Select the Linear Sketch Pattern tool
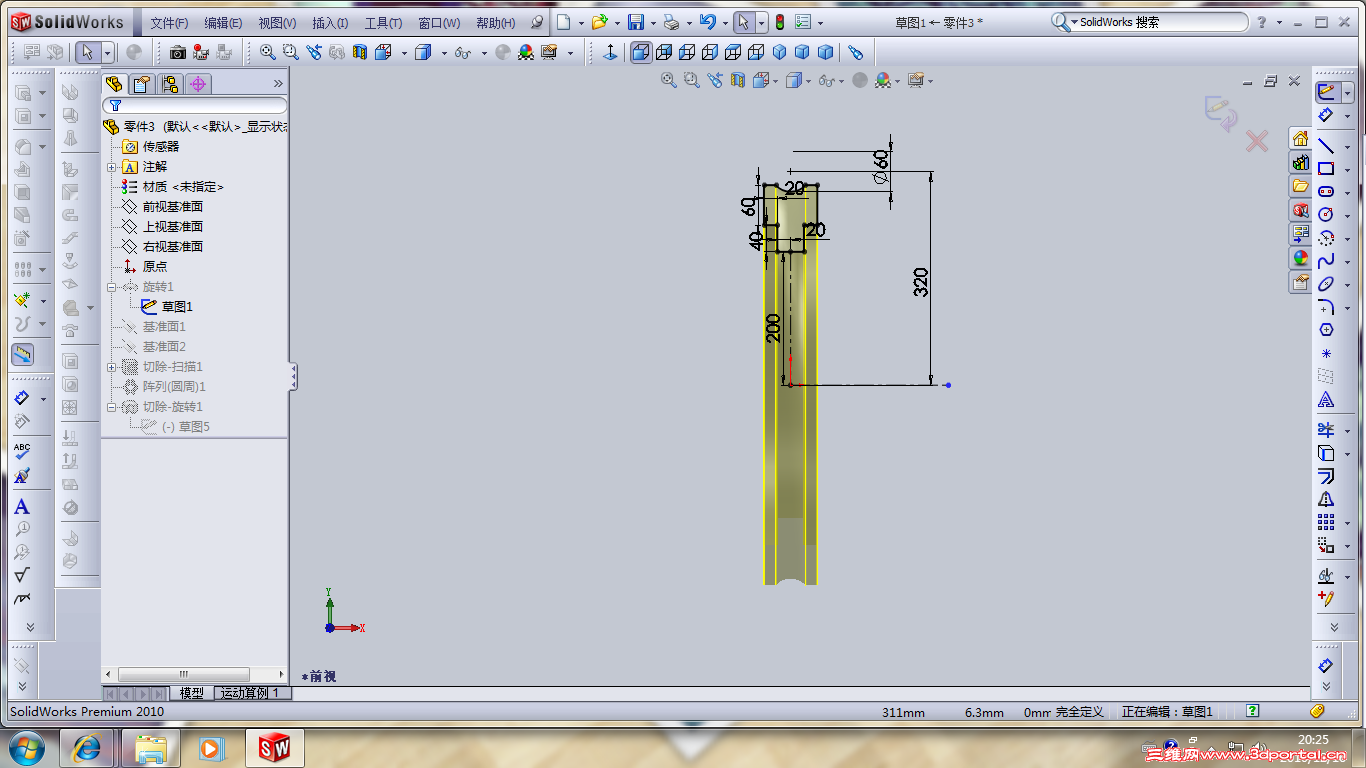Screen dimensions: 1366x768 pyautogui.click(x=1326, y=522)
